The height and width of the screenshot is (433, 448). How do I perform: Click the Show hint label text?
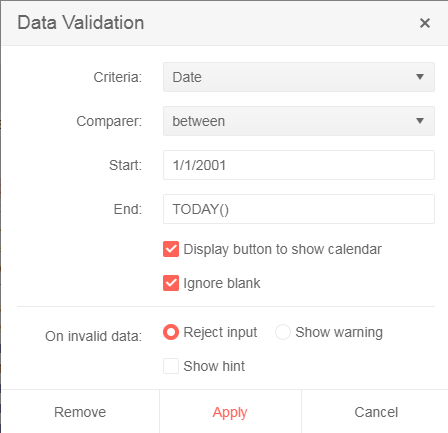tap(214, 366)
